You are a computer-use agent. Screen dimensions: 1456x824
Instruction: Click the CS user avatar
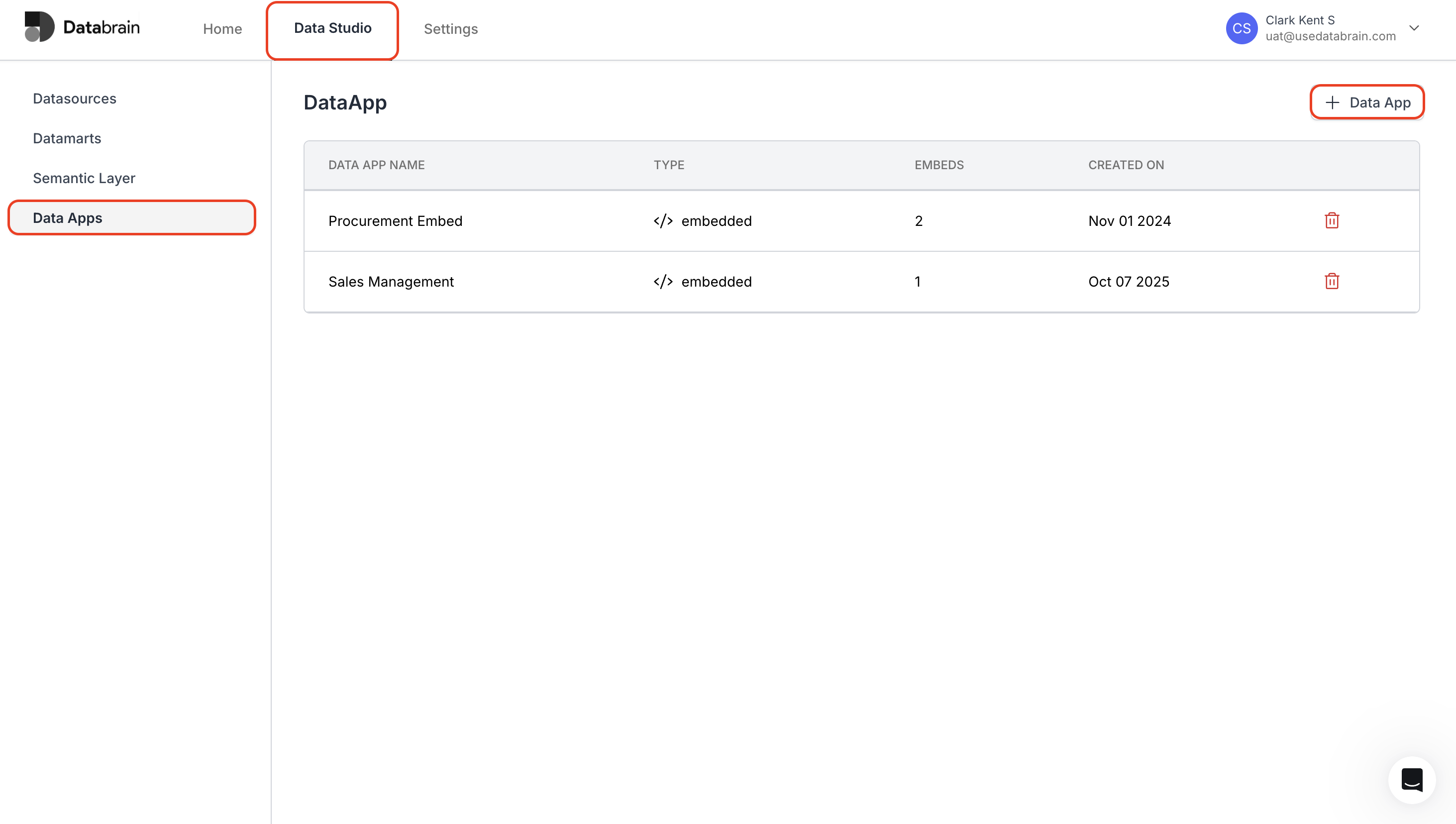1242,28
